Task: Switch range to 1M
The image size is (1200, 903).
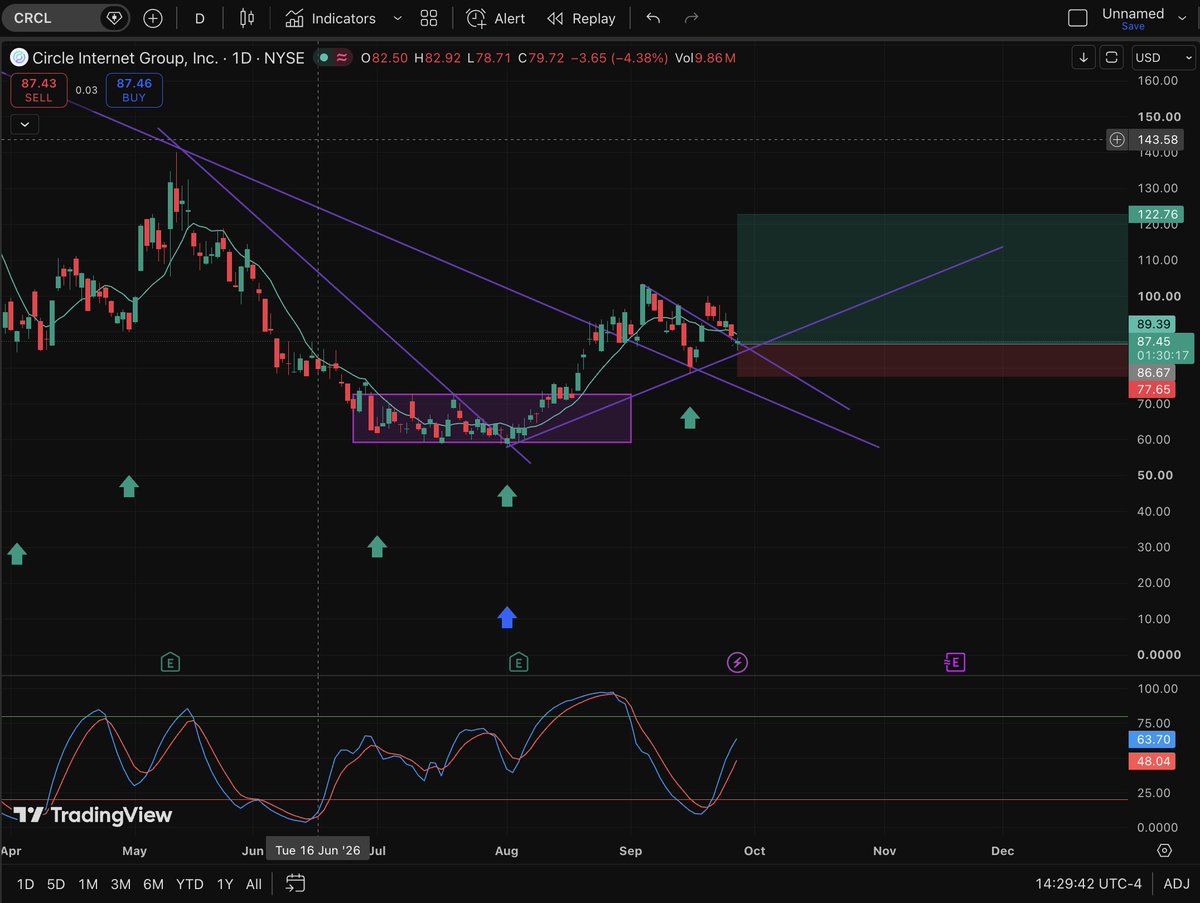Action: (x=88, y=884)
